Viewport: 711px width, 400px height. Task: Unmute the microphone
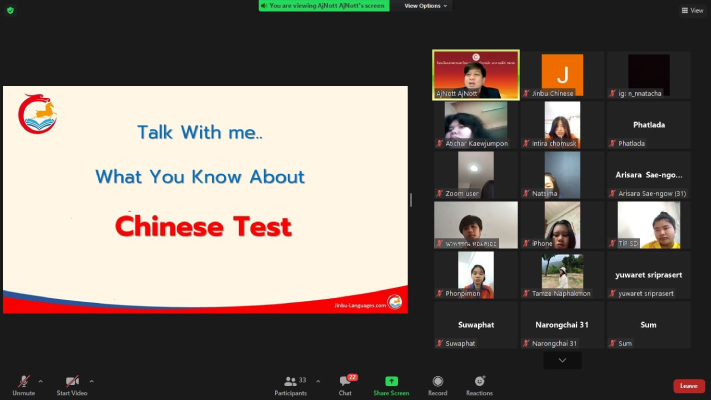coord(23,384)
